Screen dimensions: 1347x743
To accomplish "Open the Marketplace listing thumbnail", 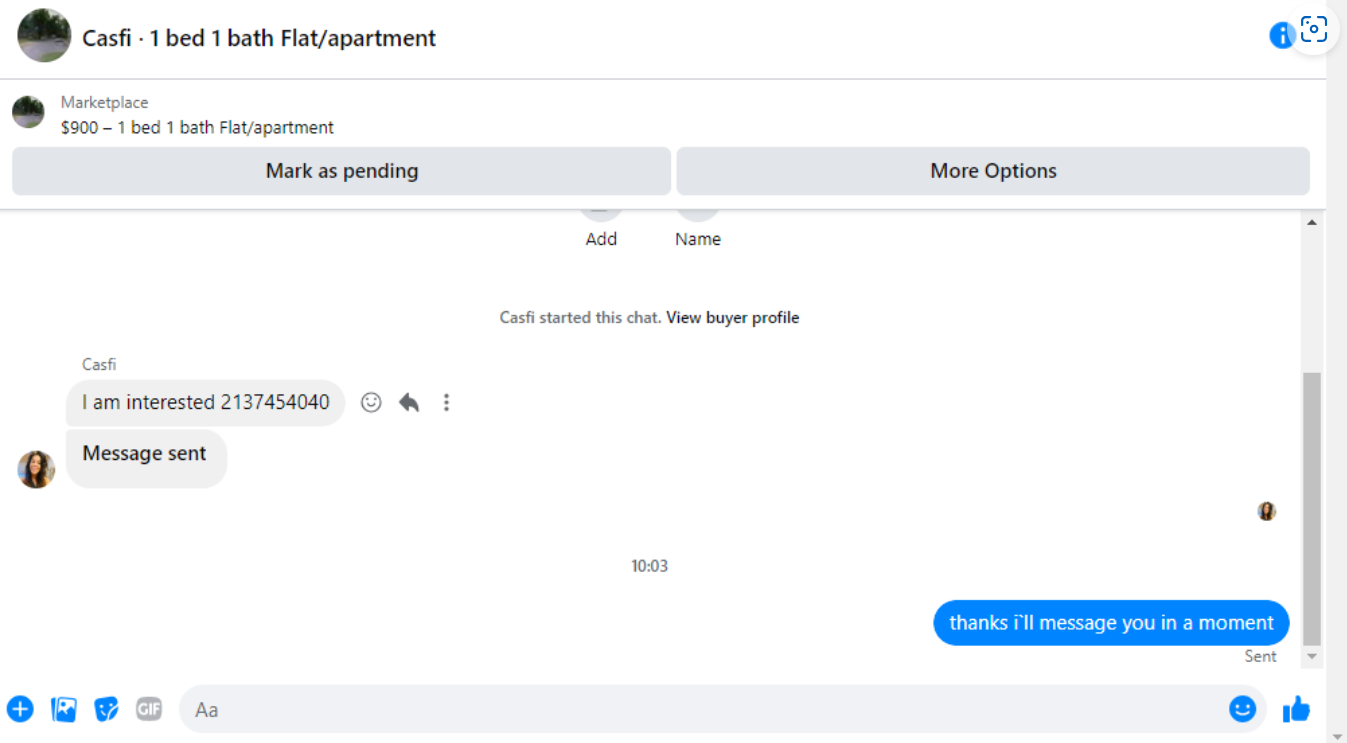I will [28, 112].
